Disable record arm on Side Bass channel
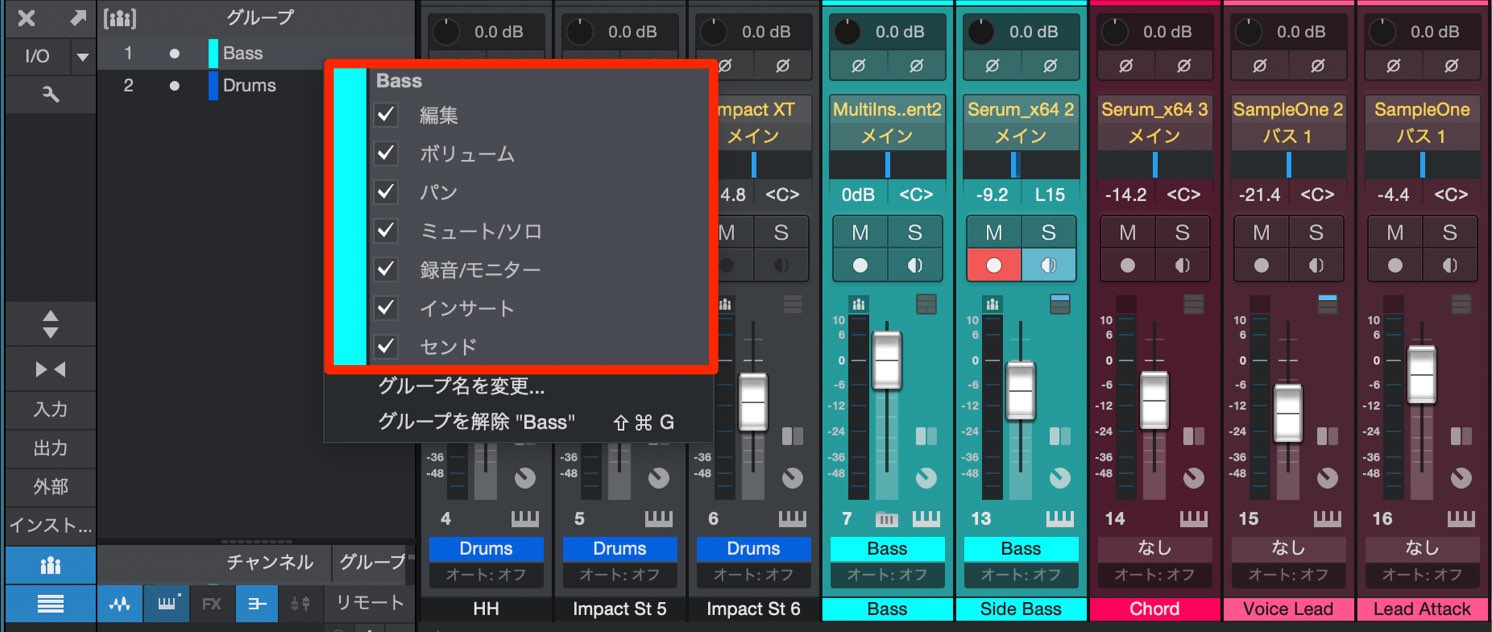The width and height of the screenshot is (1492, 632). [993, 266]
